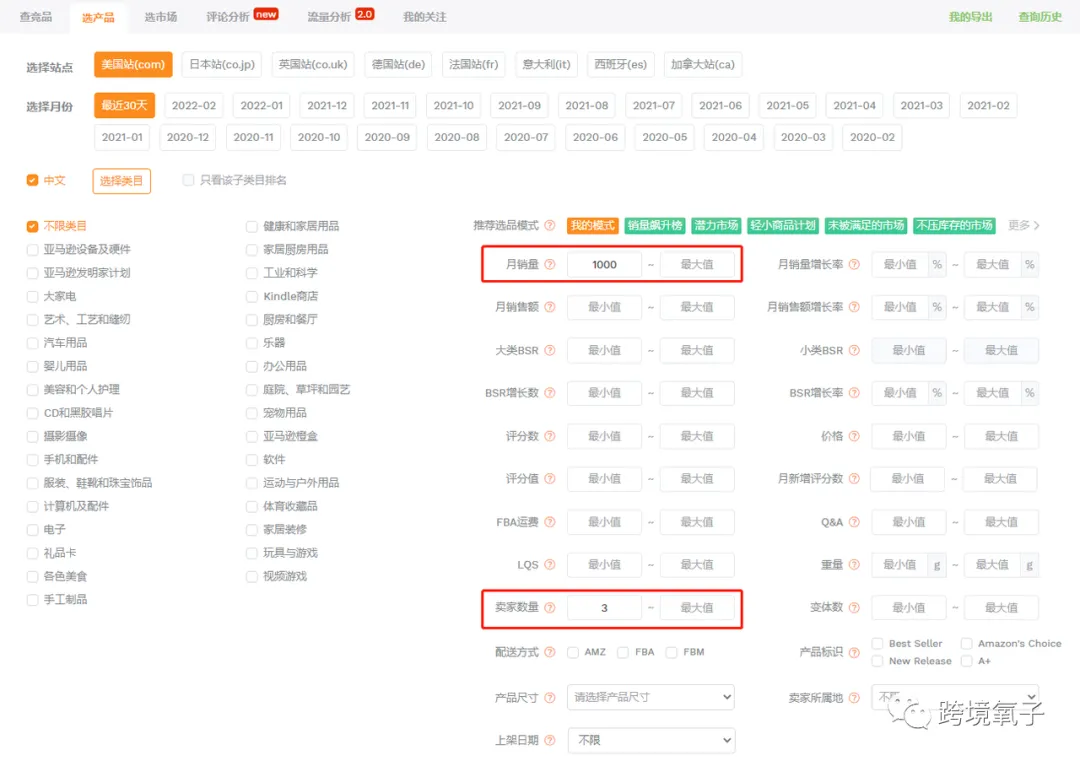This screenshot has width=1080, height=761.
Task: Check the 家居厨房用品 category
Action: pyautogui.click(x=251, y=249)
